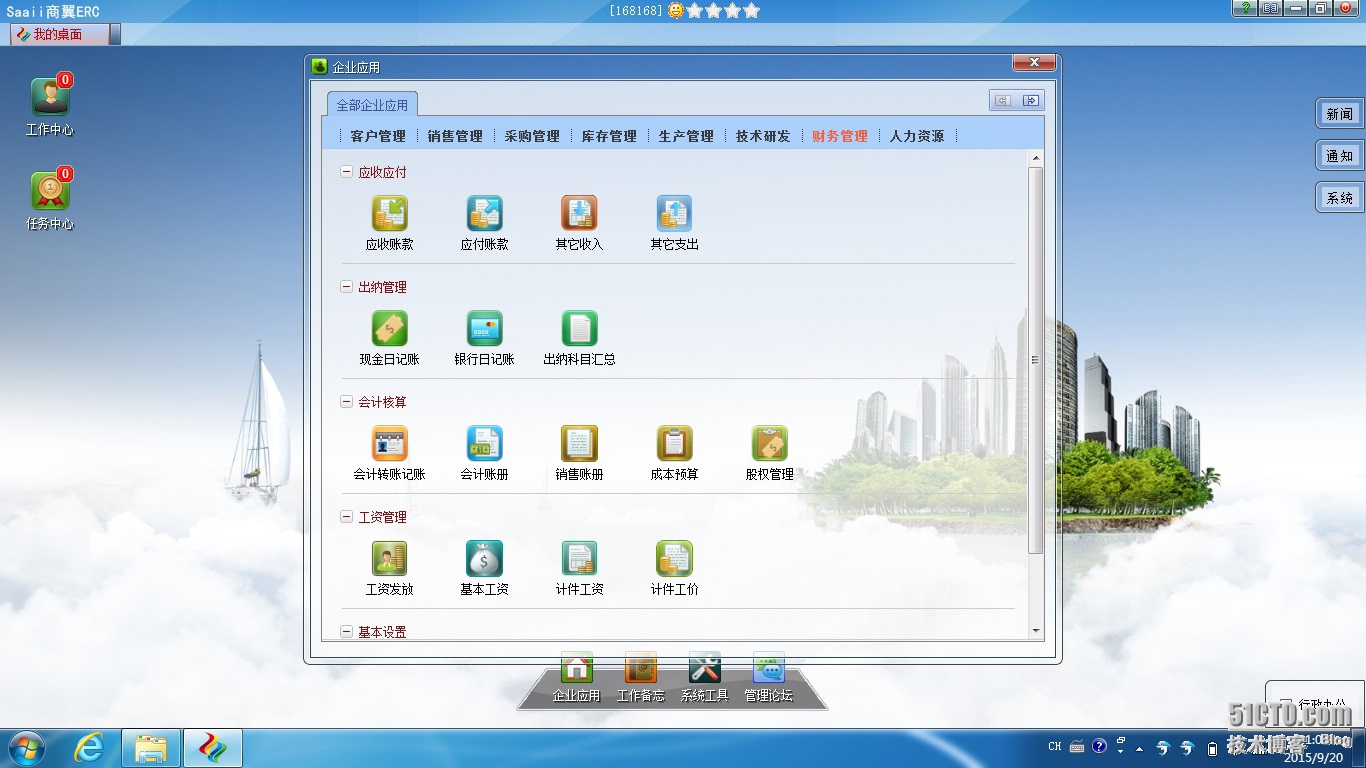Click the CH language indicator
The width and height of the screenshot is (1366, 768).
tap(1054, 746)
